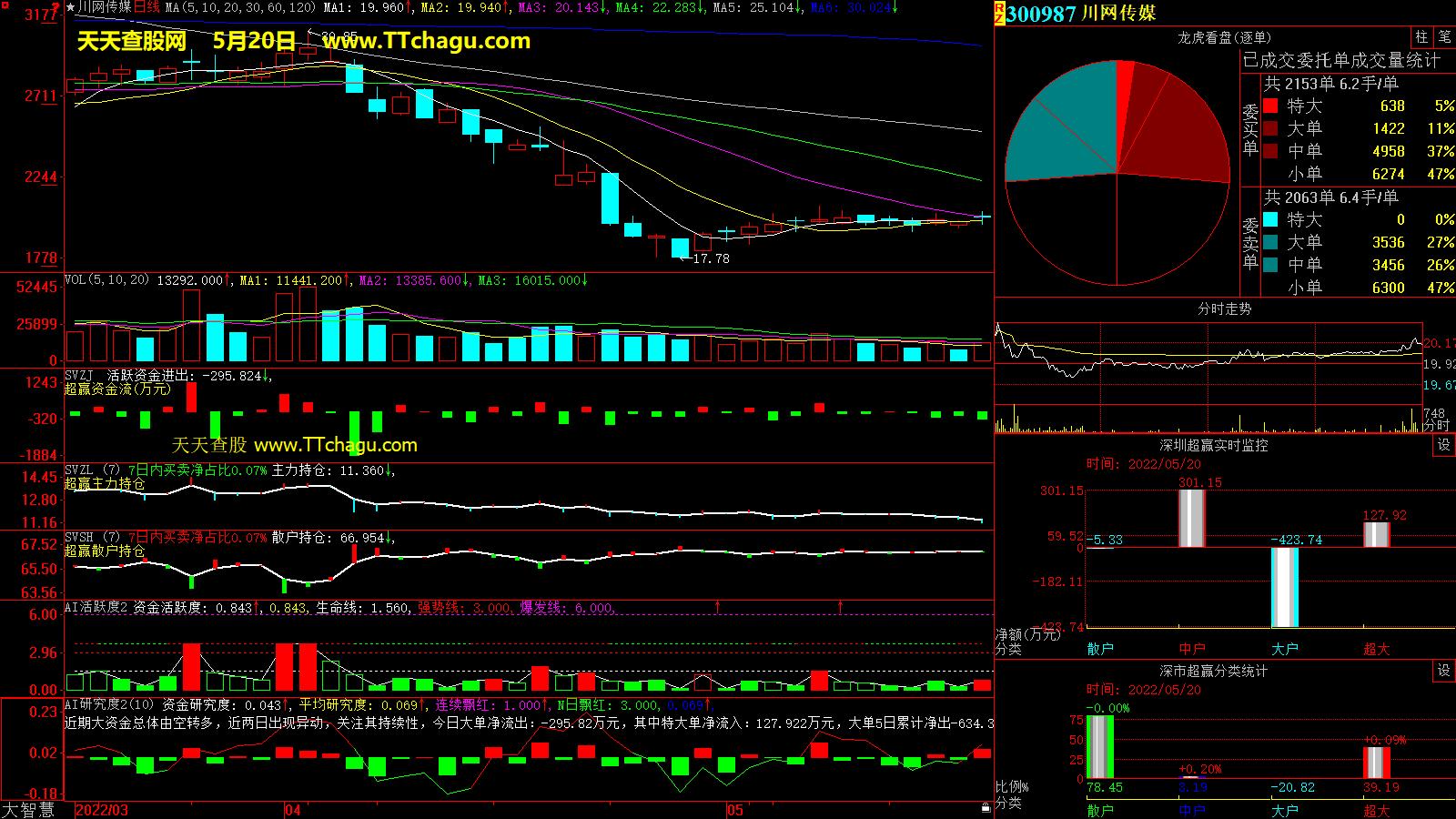This screenshot has height=819, width=1456.
Task: Open 设 settings for 深圳超赢实时监控
Action: tap(1444, 445)
